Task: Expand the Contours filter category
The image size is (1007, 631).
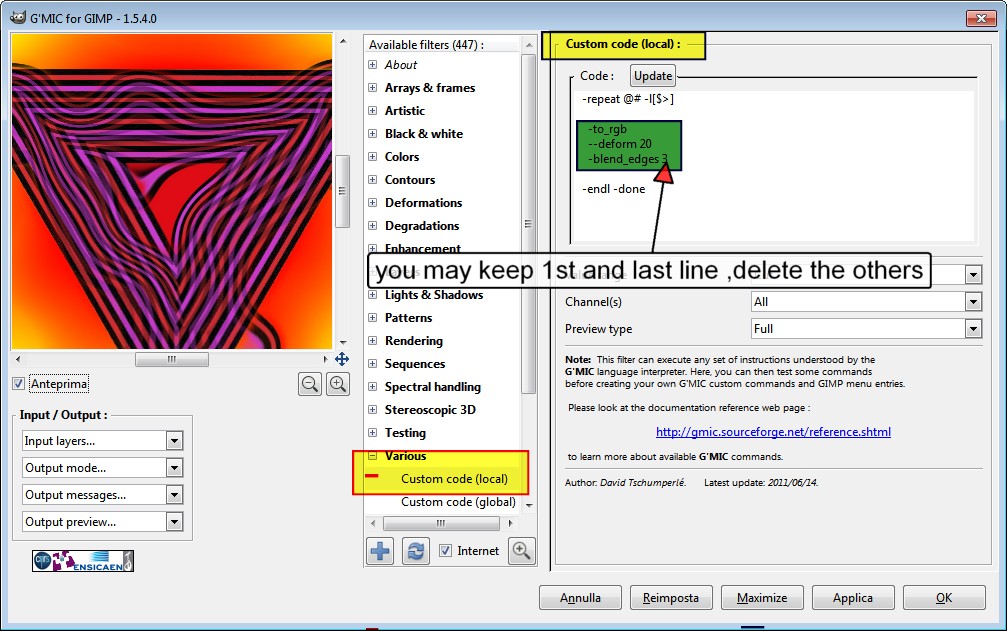Action: [372, 180]
